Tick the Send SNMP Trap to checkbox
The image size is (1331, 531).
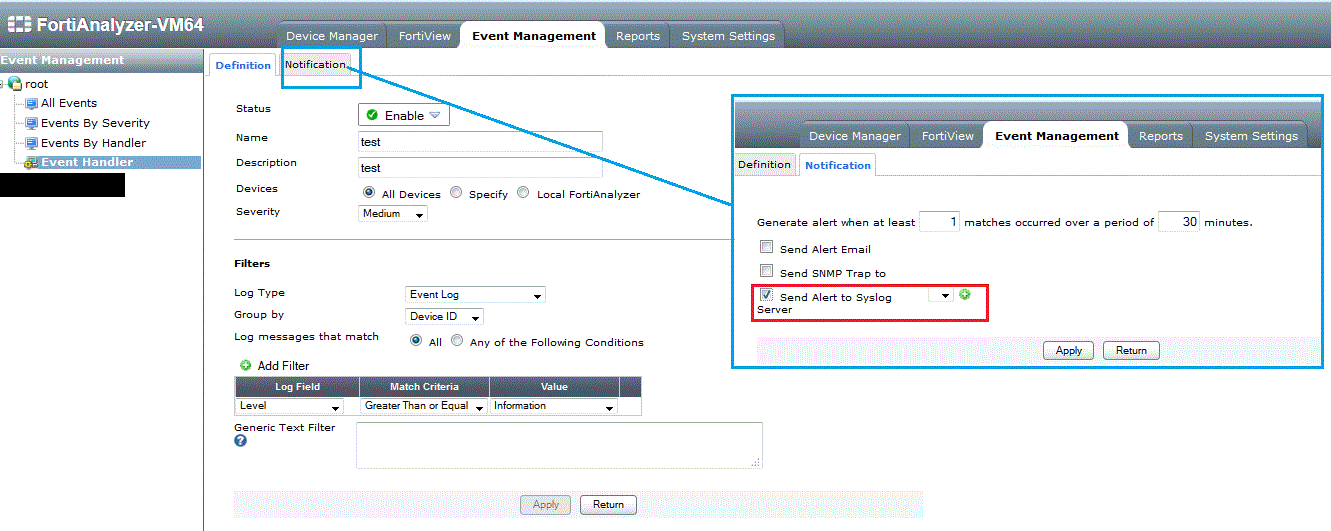[x=766, y=271]
